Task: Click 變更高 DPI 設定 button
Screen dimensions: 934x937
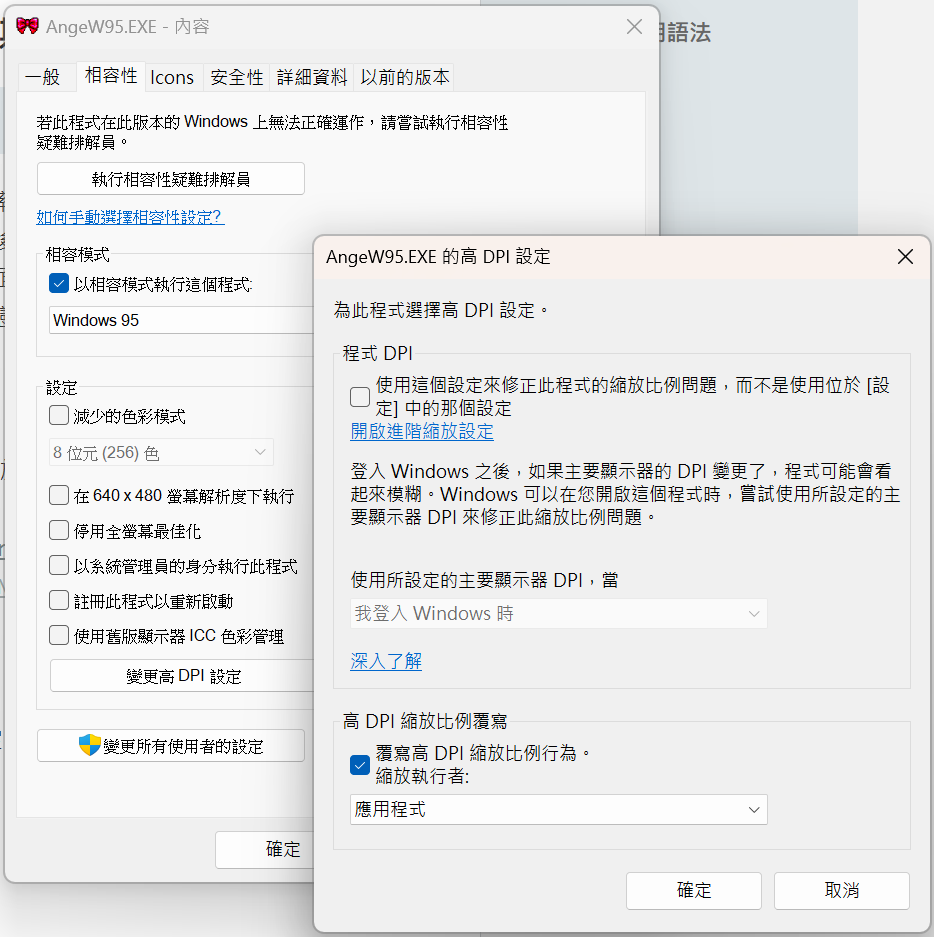Action: click(x=183, y=676)
